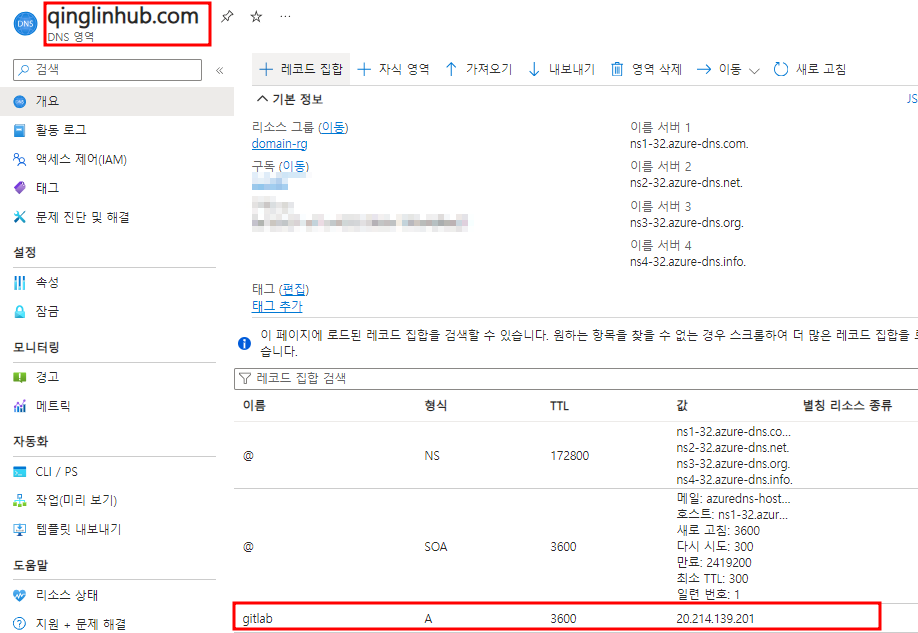Click the 잠금 padlock icon
This screenshot has height=633, width=918.
click(x=19, y=311)
